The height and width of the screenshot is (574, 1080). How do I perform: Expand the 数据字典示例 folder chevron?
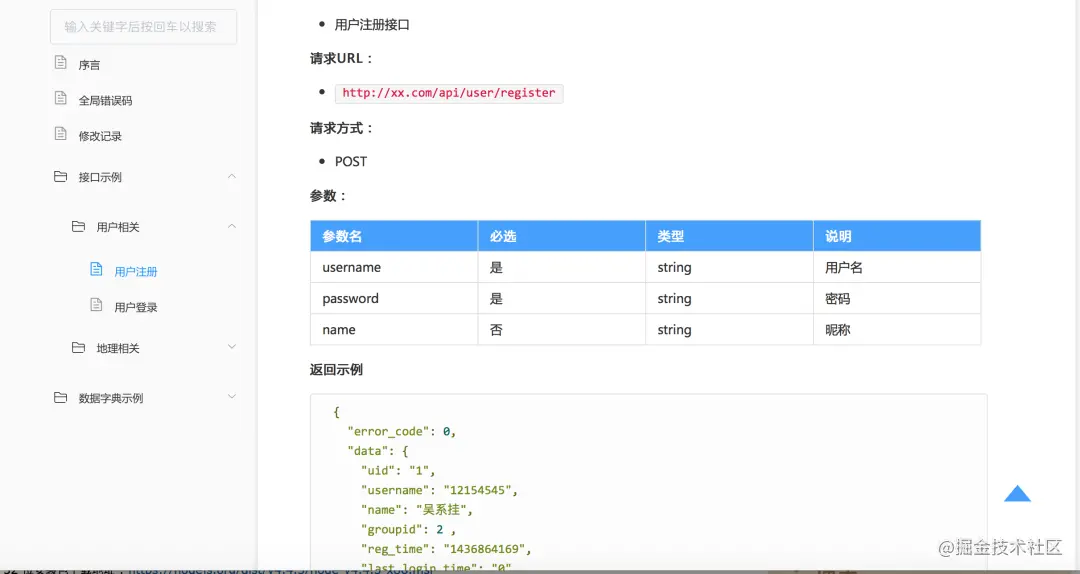[232, 396]
